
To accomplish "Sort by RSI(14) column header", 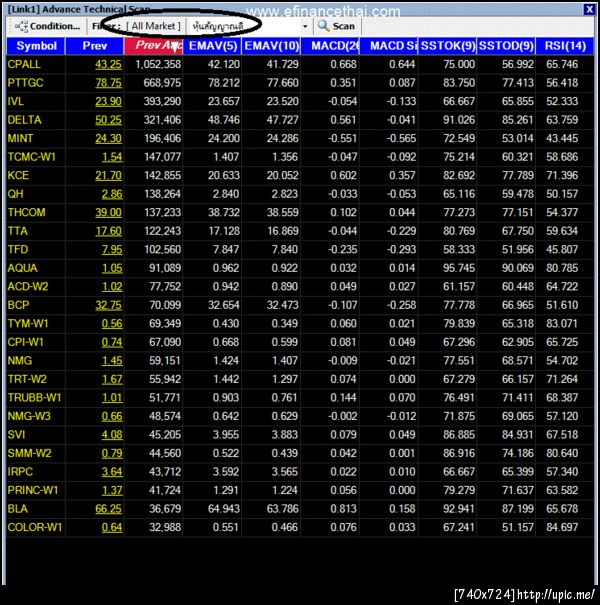I will tap(565, 46).
